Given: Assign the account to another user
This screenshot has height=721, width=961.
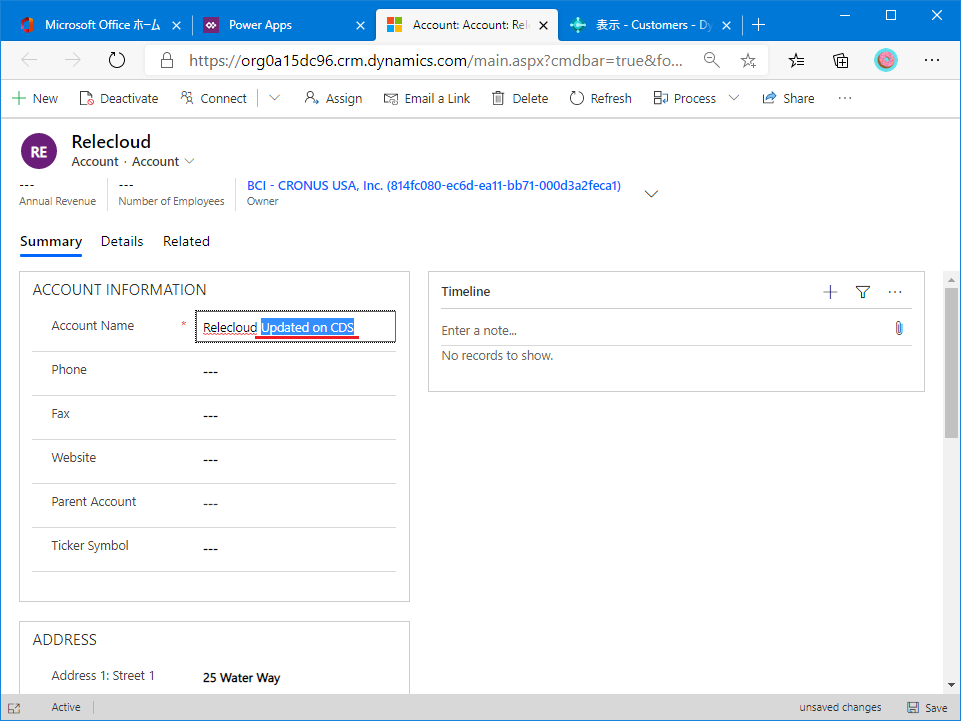Looking at the screenshot, I should [333, 98].
